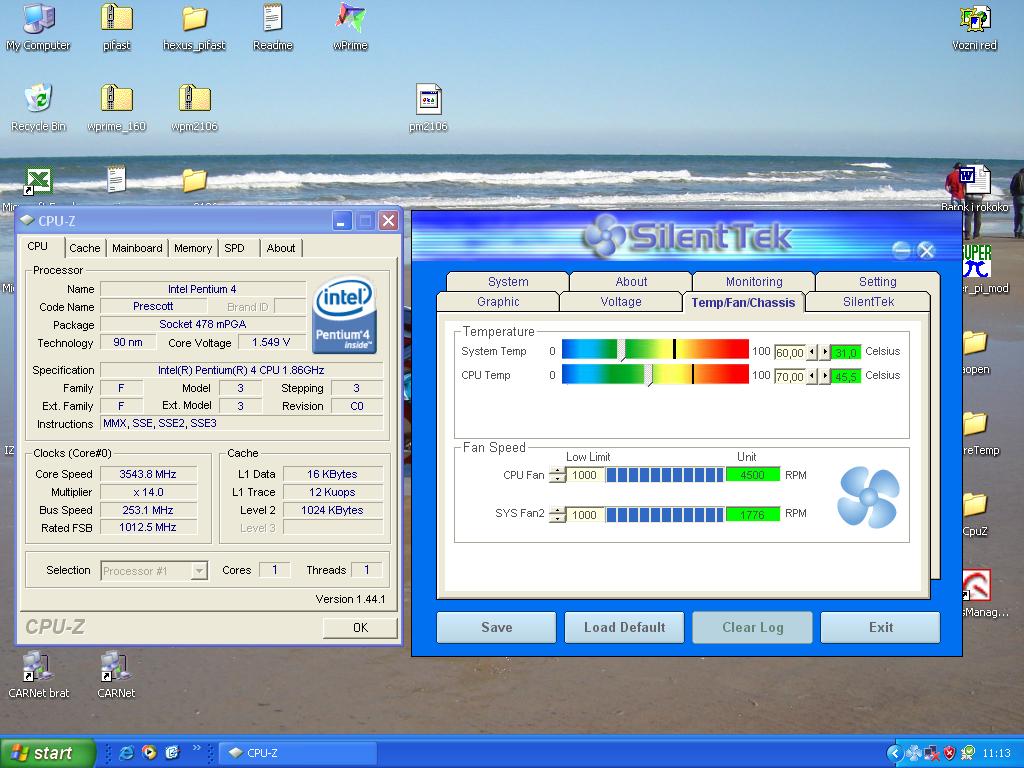Click the Core Speed value 3543.8 MHz
1024x768 pixels.
(x=148, y=474)
